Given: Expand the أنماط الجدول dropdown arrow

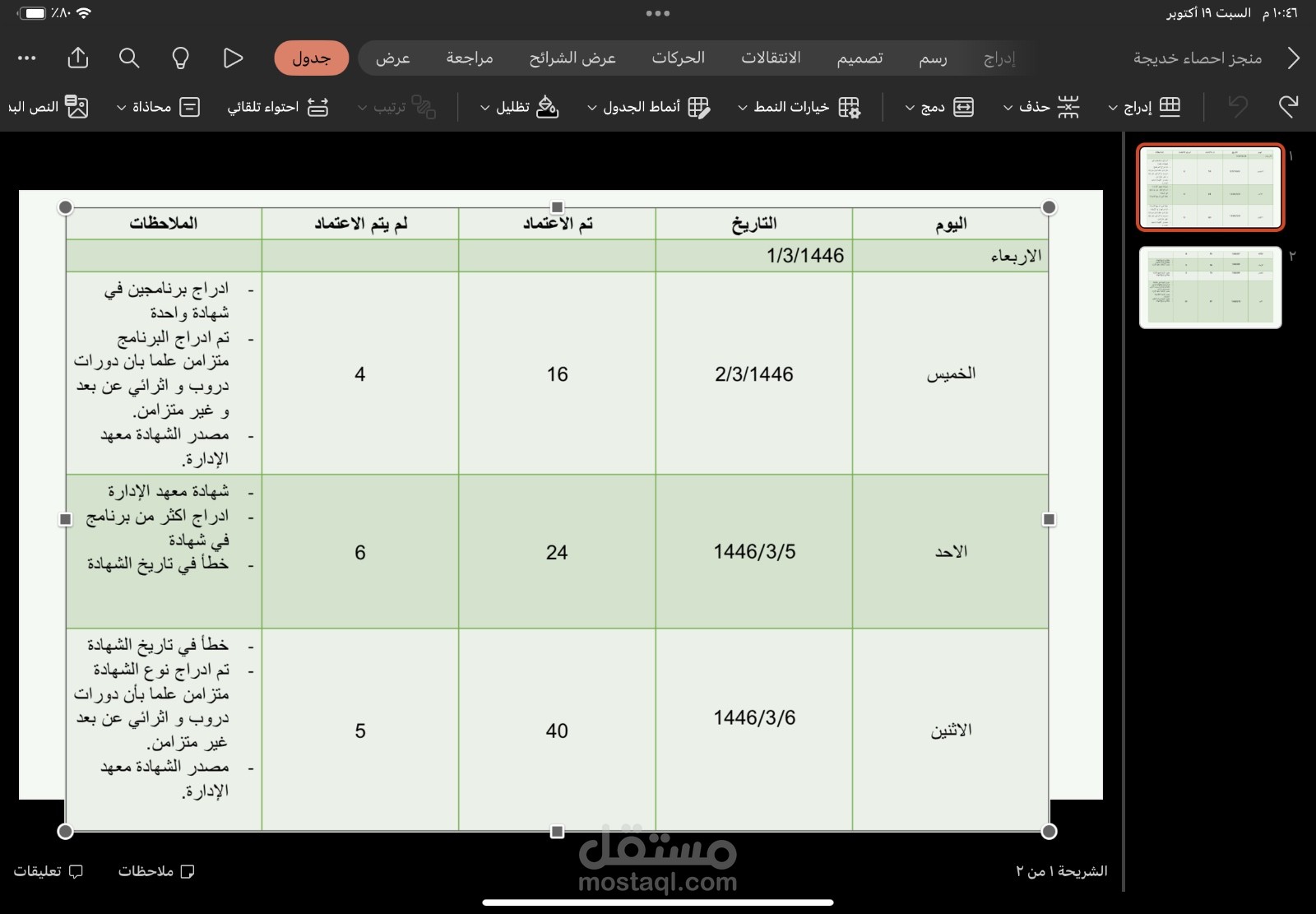Looking at the screenshot, I should [591, 108].
